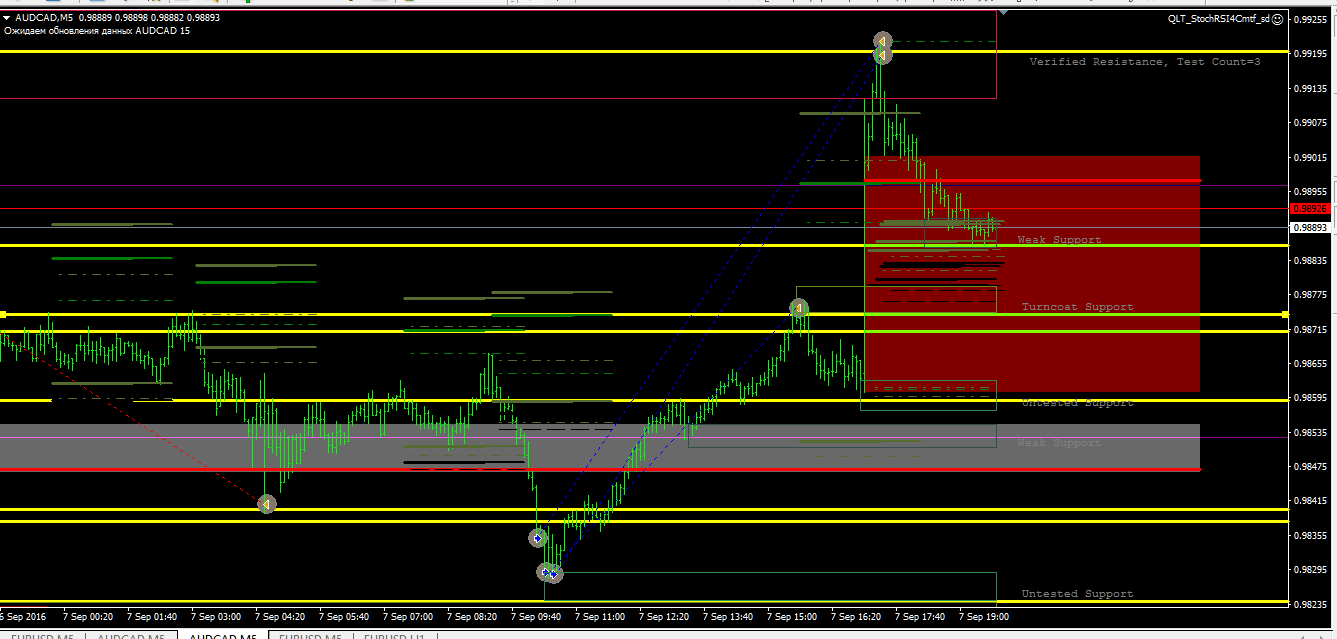Open the chart menu triangle beside AUDCAD,M5

[x=7, y=18]
